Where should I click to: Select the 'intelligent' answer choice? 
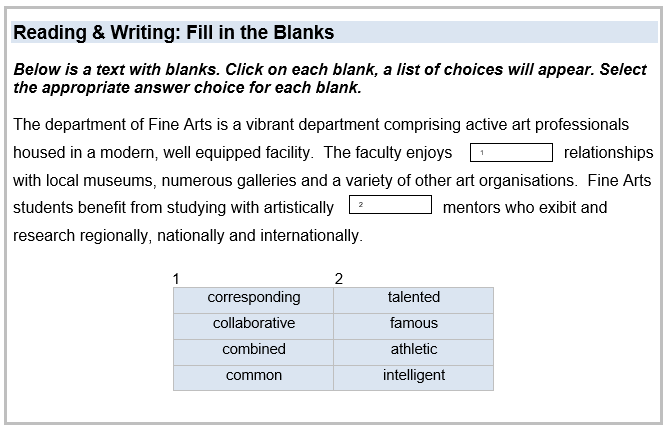414,376
